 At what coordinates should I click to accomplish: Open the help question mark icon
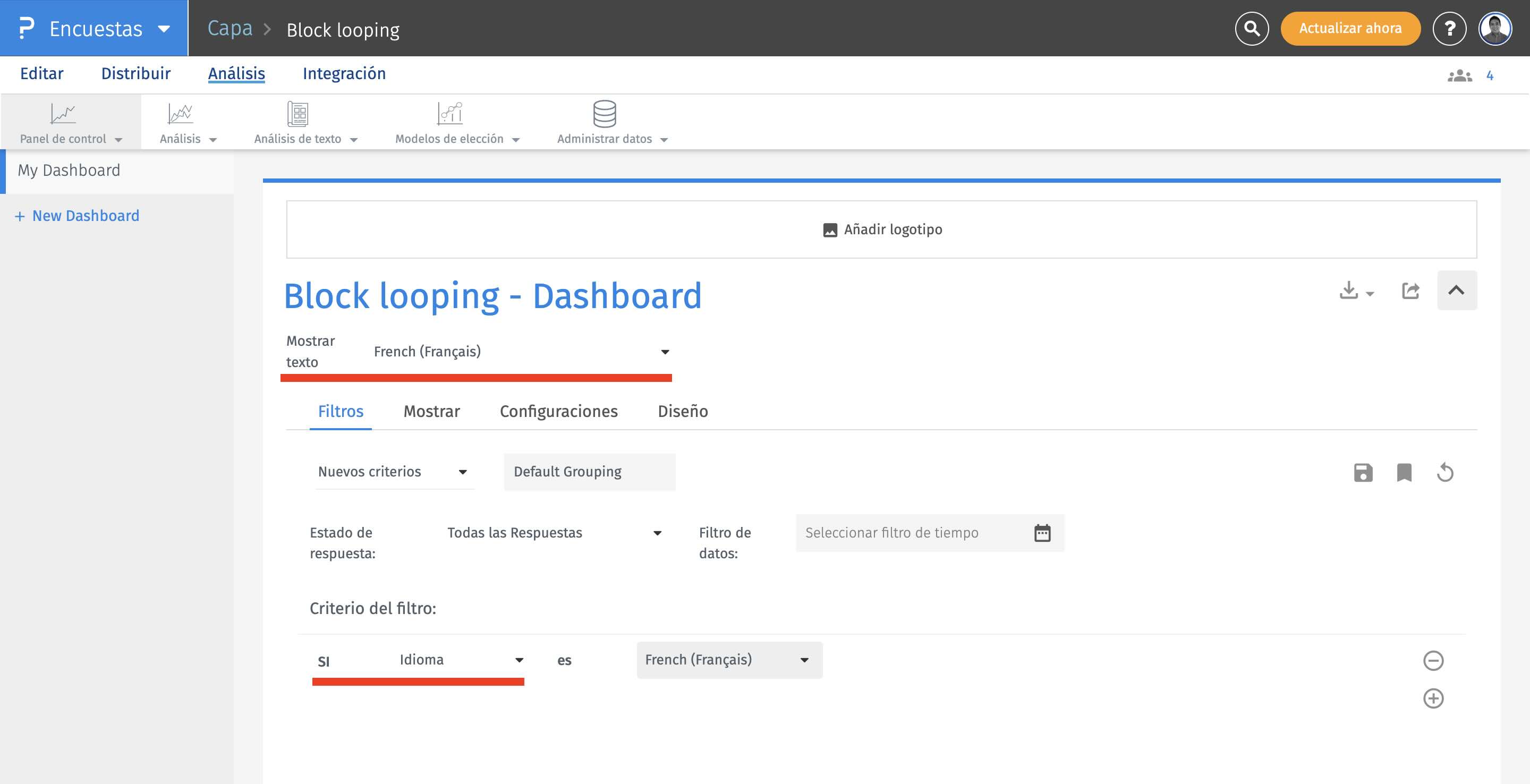point(1449,29)
